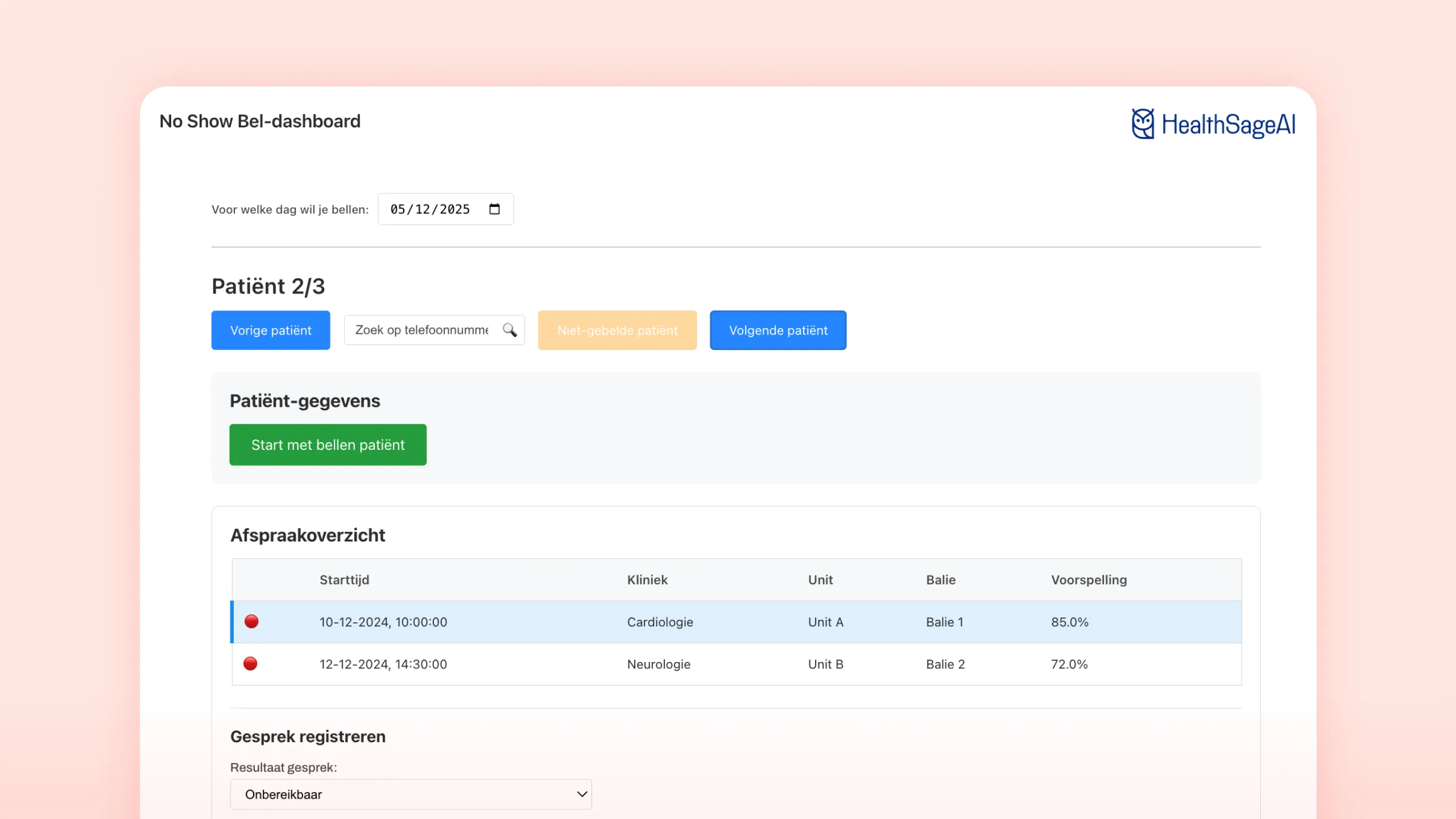Click the Patiënt-gegevens heading
1456x819 pixels.
305,401
